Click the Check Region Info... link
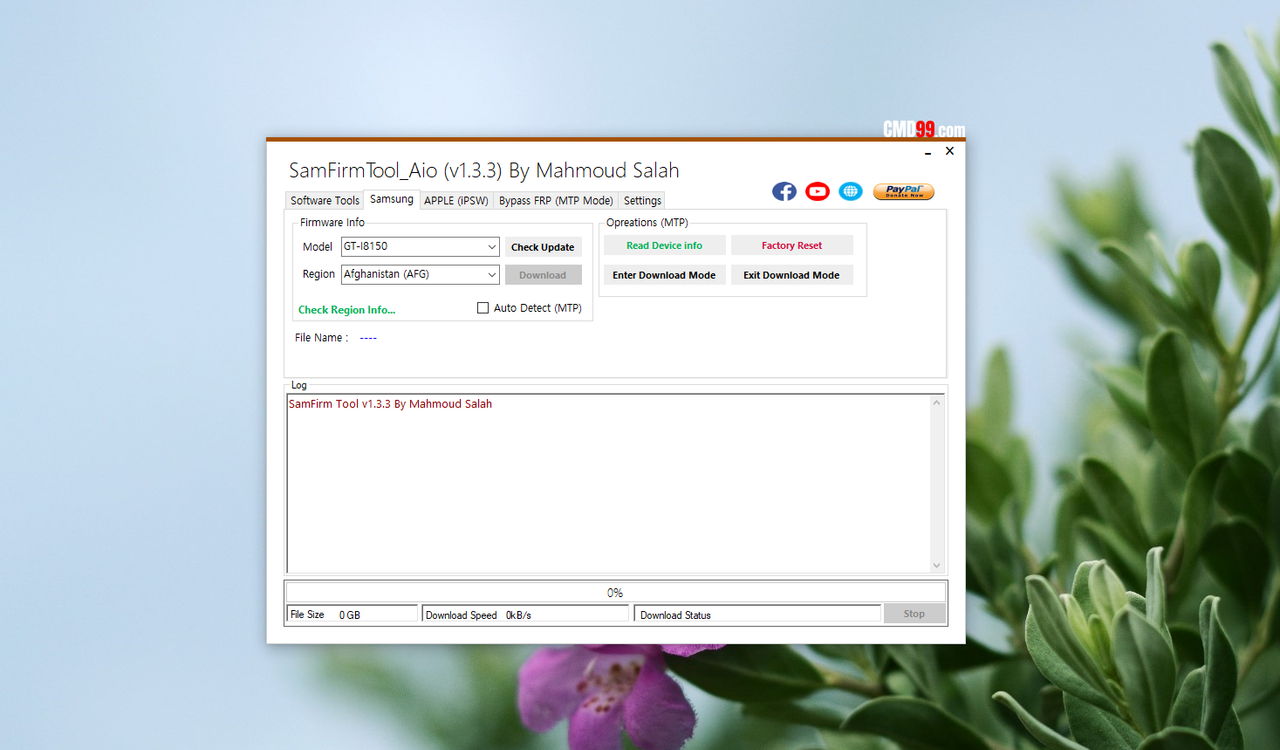The image size is (1280, 750). (347, 310)
